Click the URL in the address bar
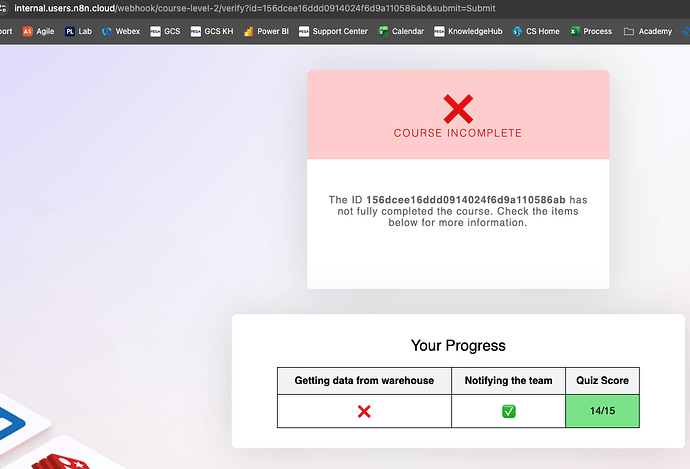 click(255, 8)
